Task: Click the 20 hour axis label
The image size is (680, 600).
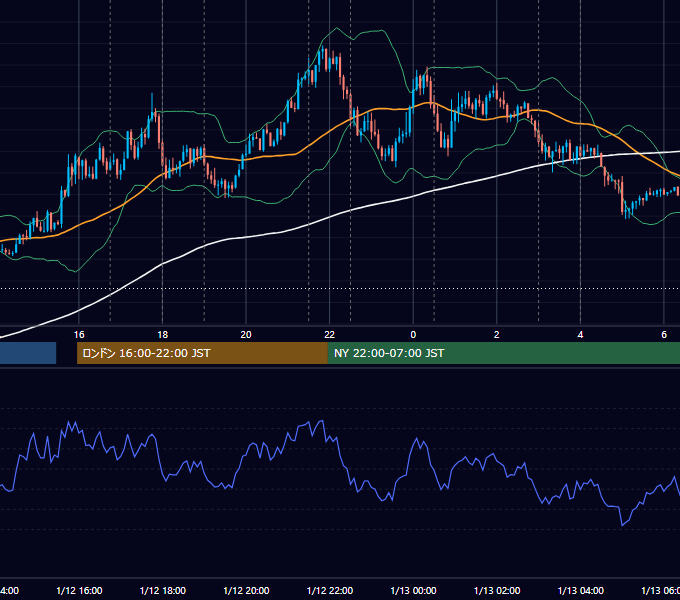Action: [246, 335]
